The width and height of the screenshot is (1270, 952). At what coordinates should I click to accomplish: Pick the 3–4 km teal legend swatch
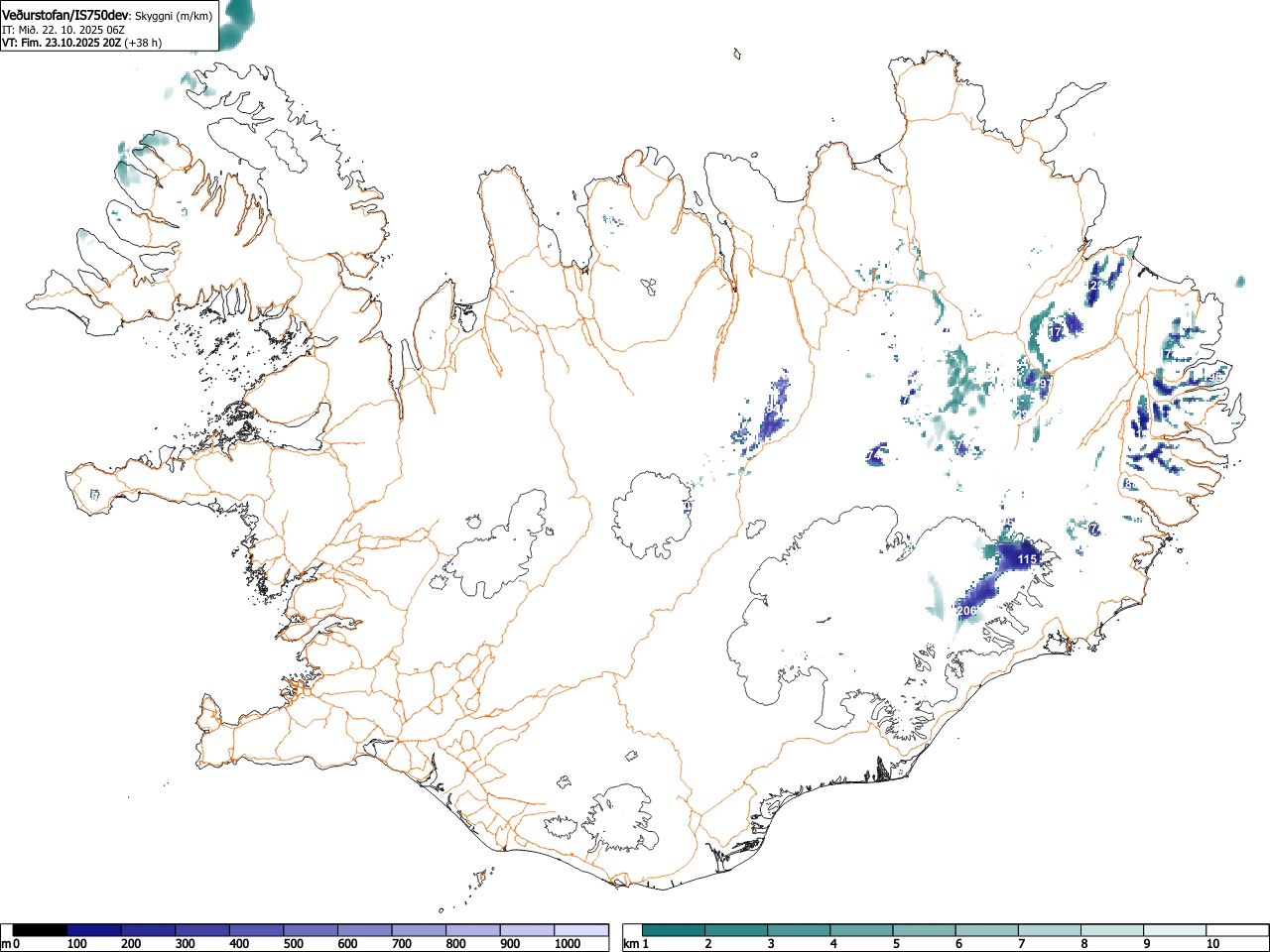[799, 930]
